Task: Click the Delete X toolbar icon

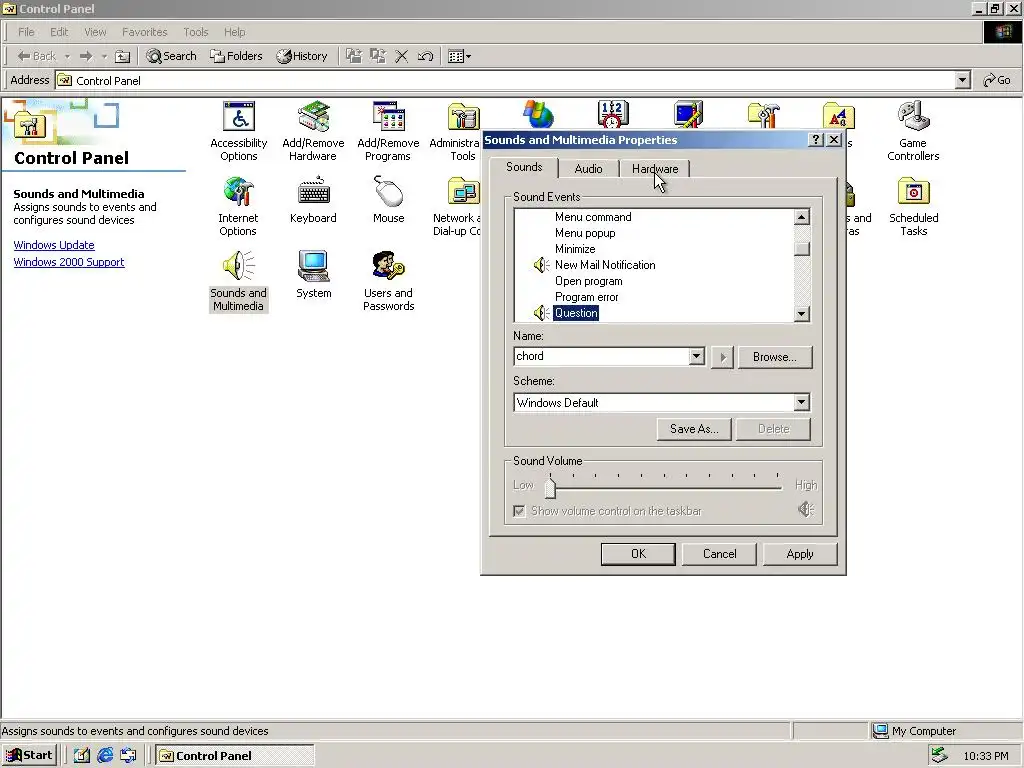Action: 402,56
